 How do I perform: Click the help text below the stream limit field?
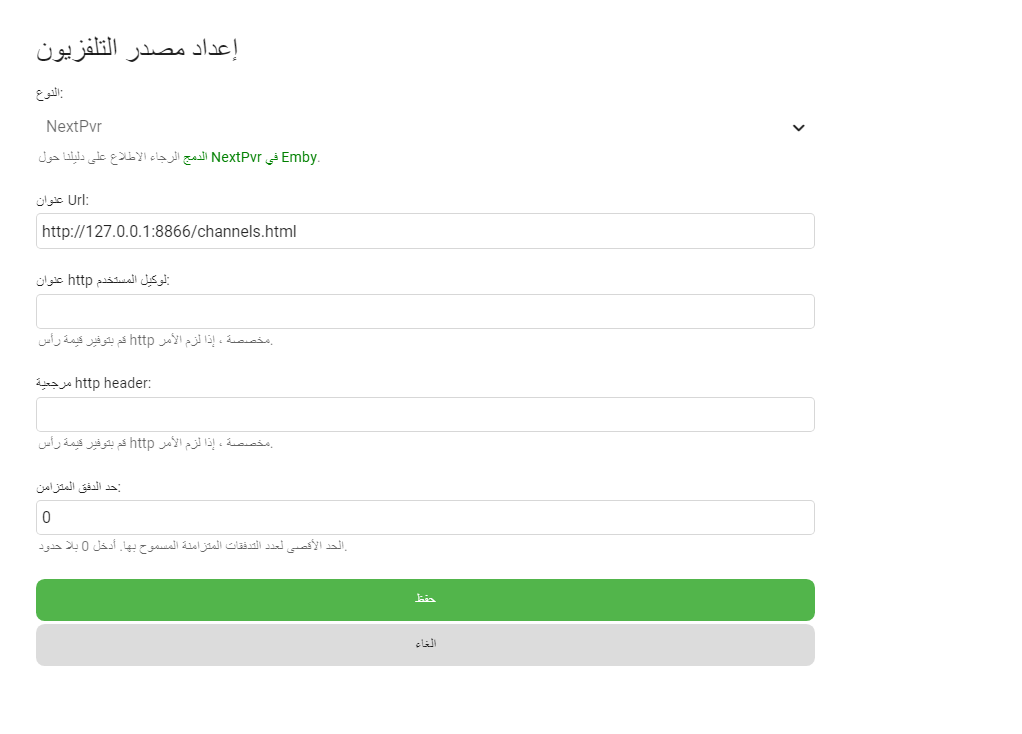tap(193, 546)
